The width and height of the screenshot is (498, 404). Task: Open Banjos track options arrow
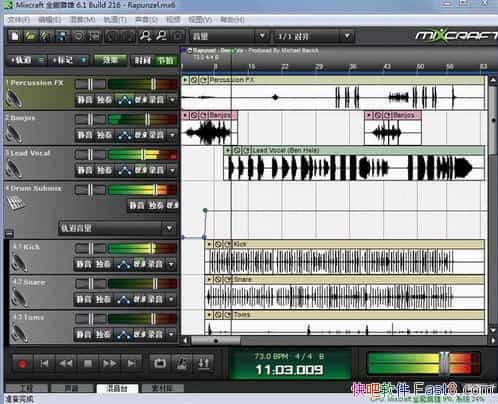(172, 135)
